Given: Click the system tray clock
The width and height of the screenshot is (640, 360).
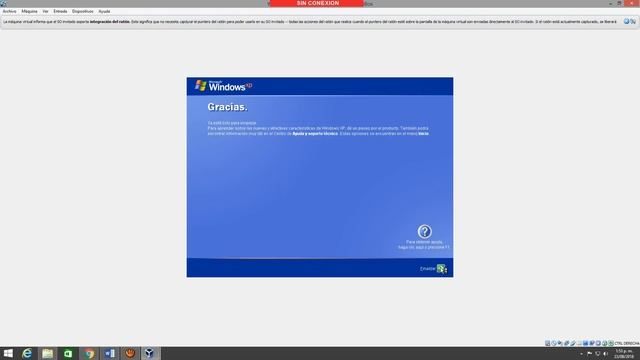Looking at the screenshot, I should pos(624,354).
